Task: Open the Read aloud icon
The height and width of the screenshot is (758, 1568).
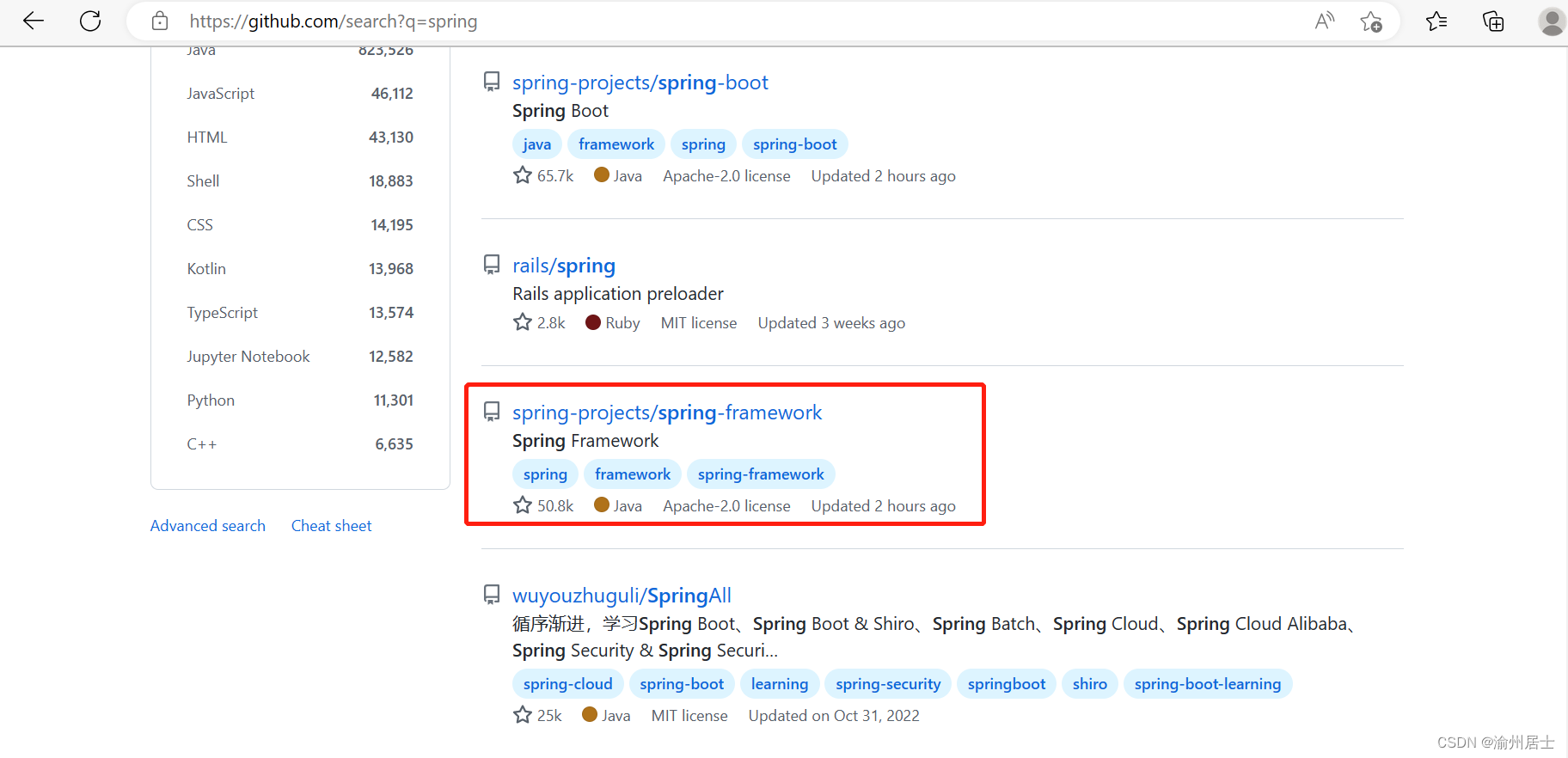Action: click(1325, 21)
